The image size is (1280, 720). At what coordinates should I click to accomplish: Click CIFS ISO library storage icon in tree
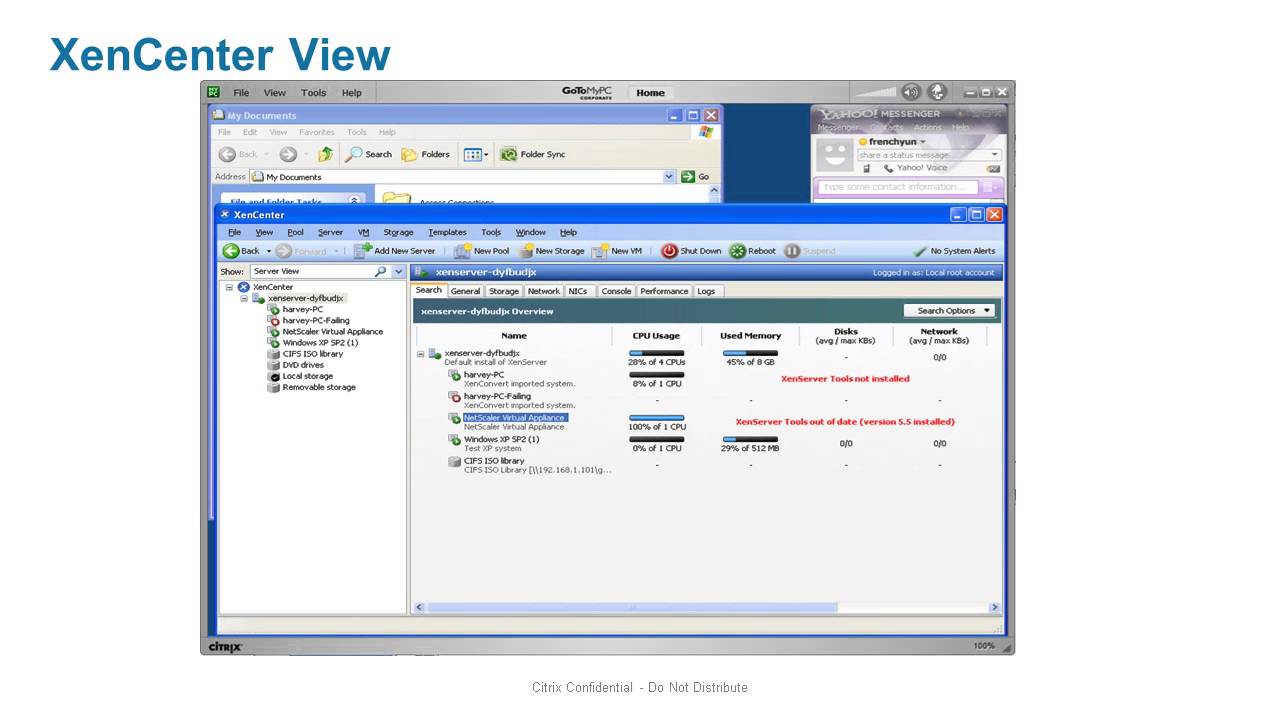point(273,354)
